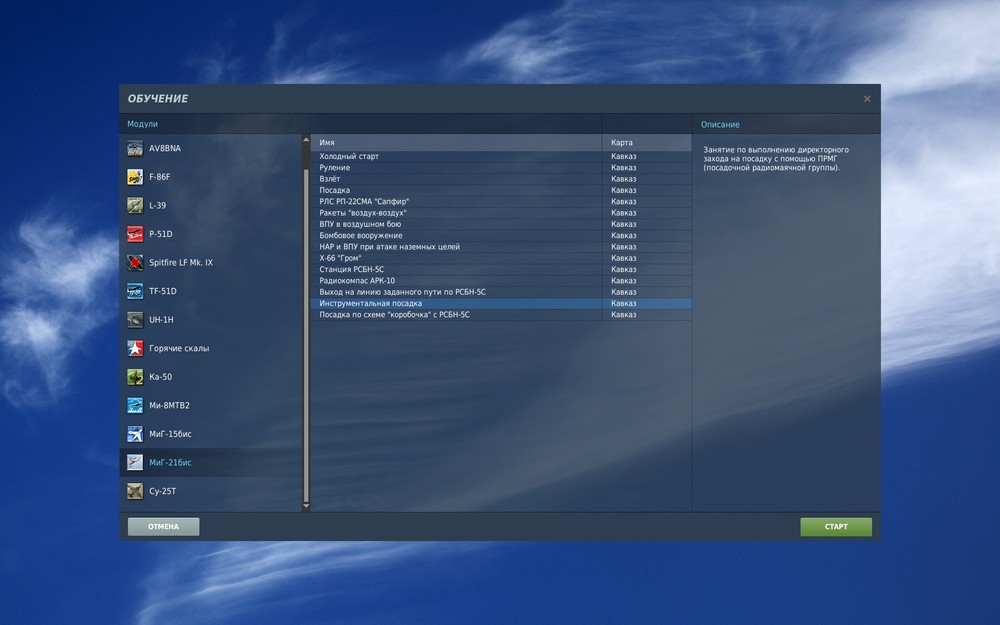Viewport: 1000px width, 625px height.
Task: Click the module list scroll-down arrow
Action: click(x=306, y=506)
